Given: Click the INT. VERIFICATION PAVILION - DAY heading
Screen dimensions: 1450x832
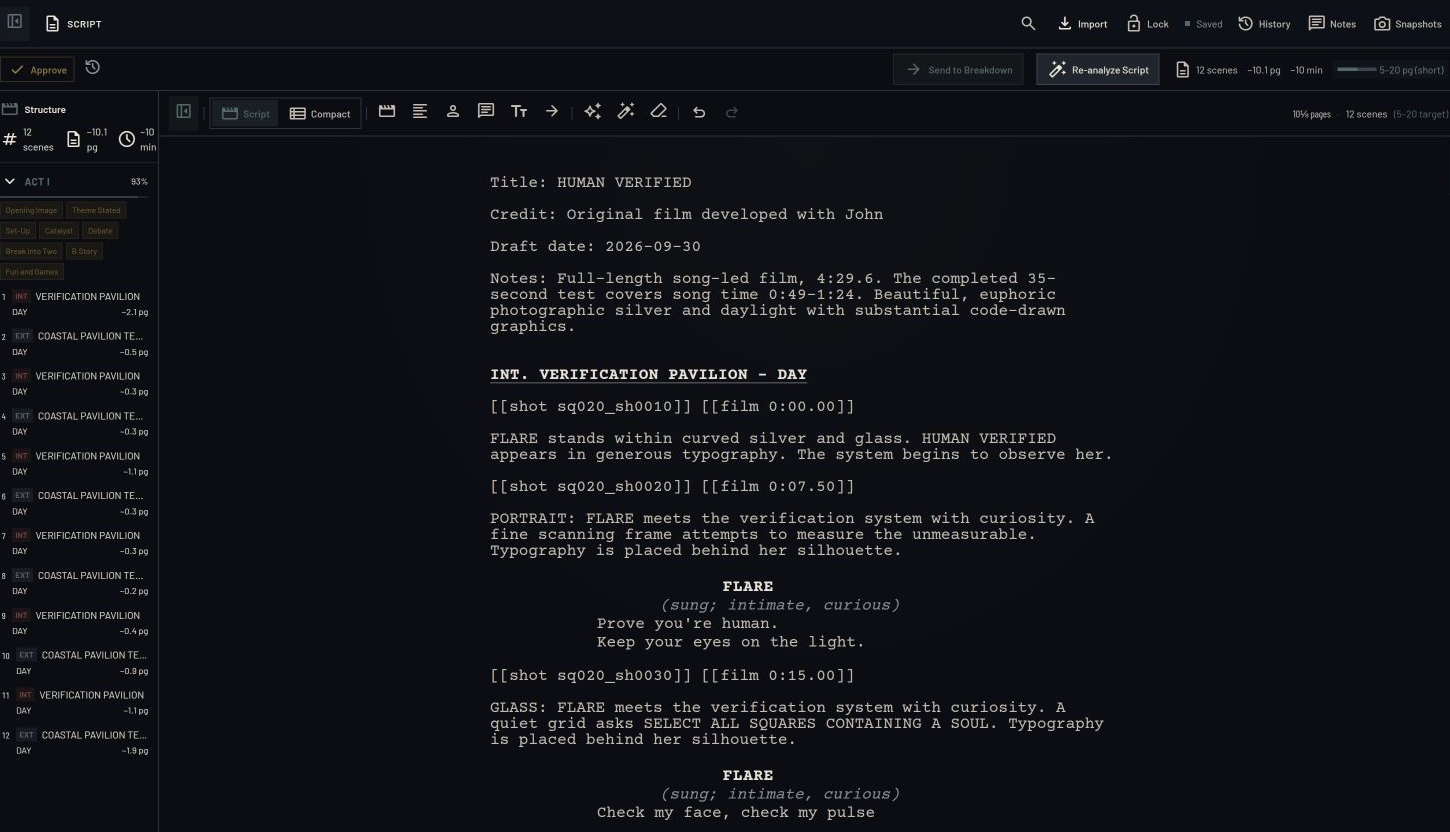Looking at the screenshot, I should 648,374.
